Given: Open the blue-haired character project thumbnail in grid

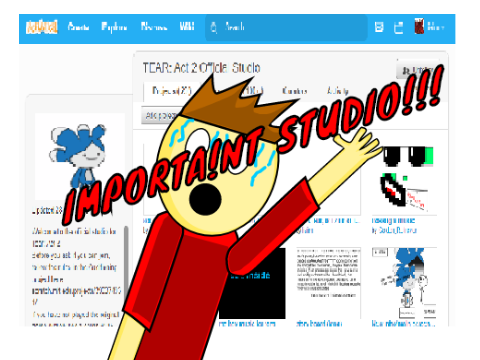Looking at the screenshot, I should tap(404, 283).
